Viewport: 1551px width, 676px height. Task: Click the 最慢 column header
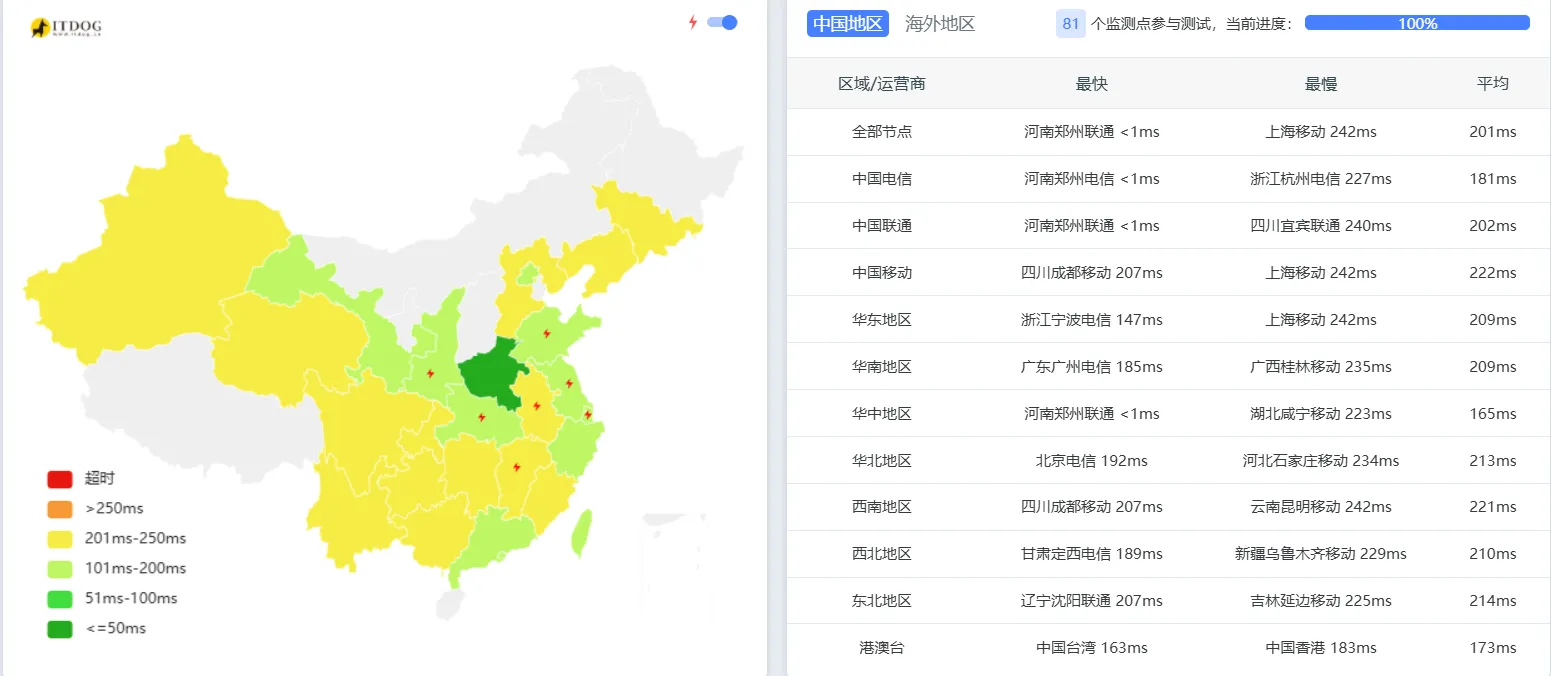1321,84
